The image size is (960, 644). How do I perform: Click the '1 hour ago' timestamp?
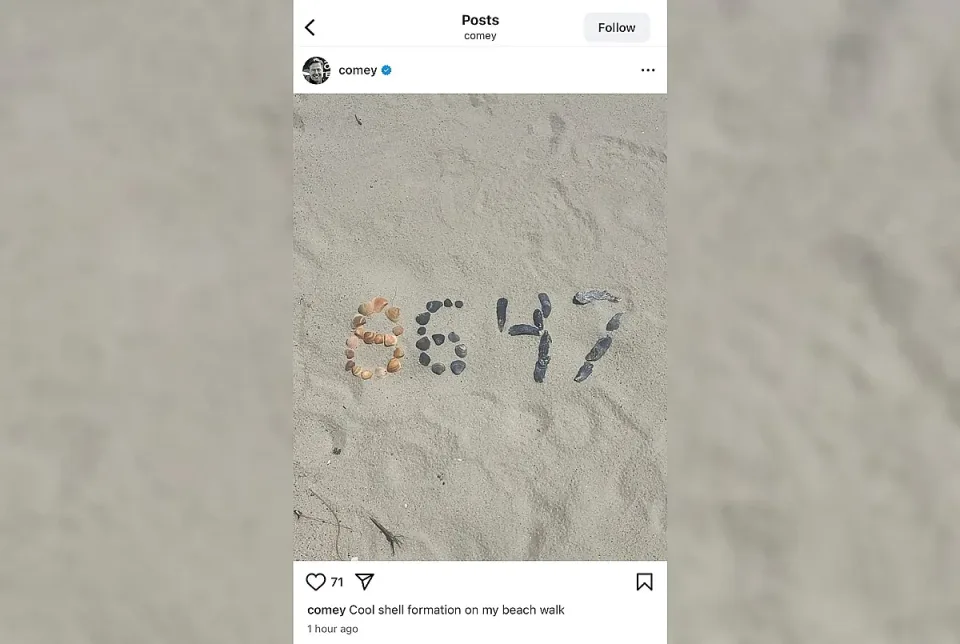(x=332, y=629)
